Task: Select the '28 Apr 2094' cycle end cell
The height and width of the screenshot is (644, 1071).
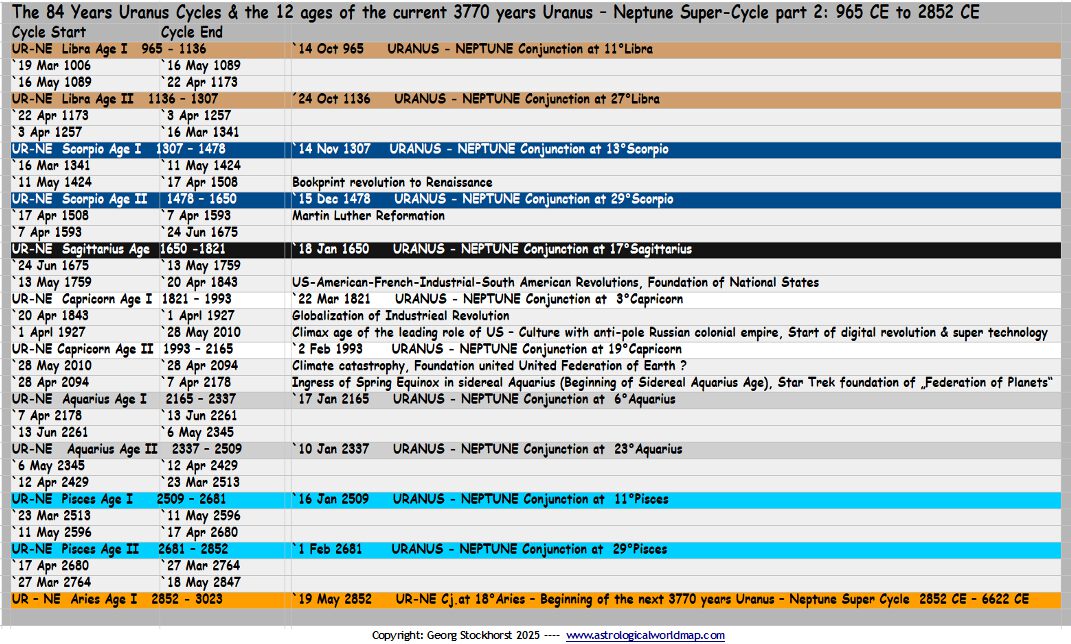Action: [x=199, y=366]
